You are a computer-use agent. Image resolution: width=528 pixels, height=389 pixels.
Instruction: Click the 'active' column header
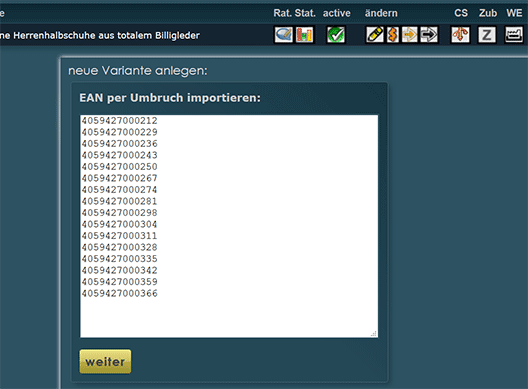[337, 13]
